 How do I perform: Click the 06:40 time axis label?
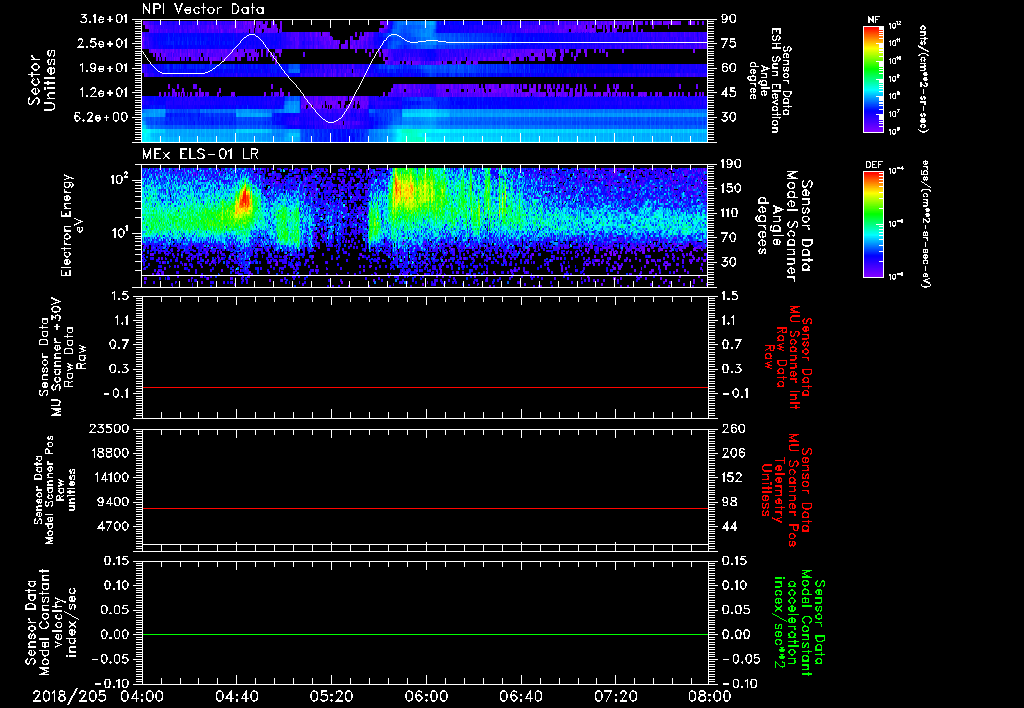(x=520, y=696)
